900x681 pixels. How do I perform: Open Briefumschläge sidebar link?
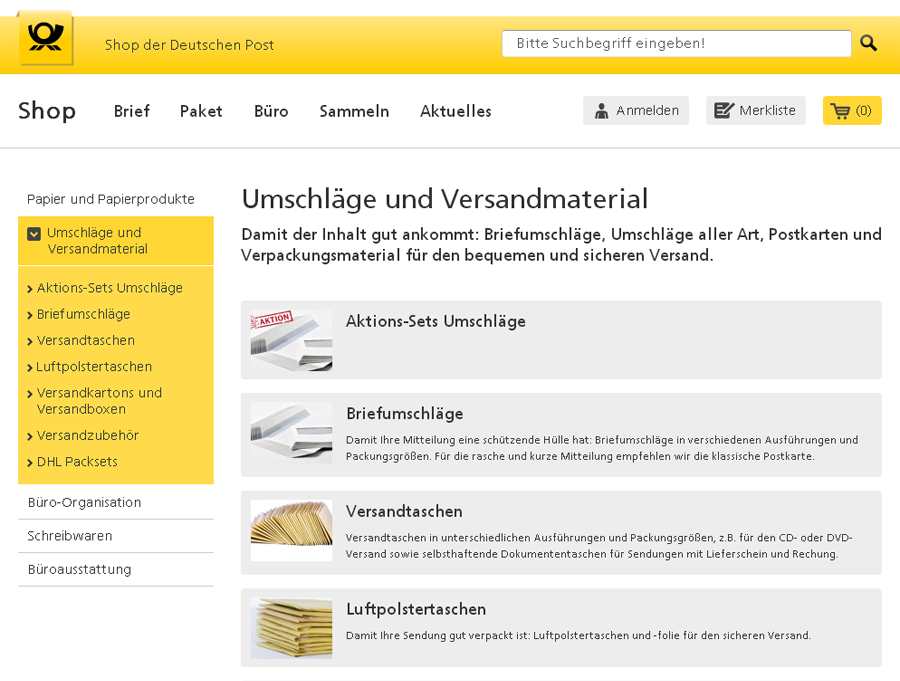coord(83,314)
